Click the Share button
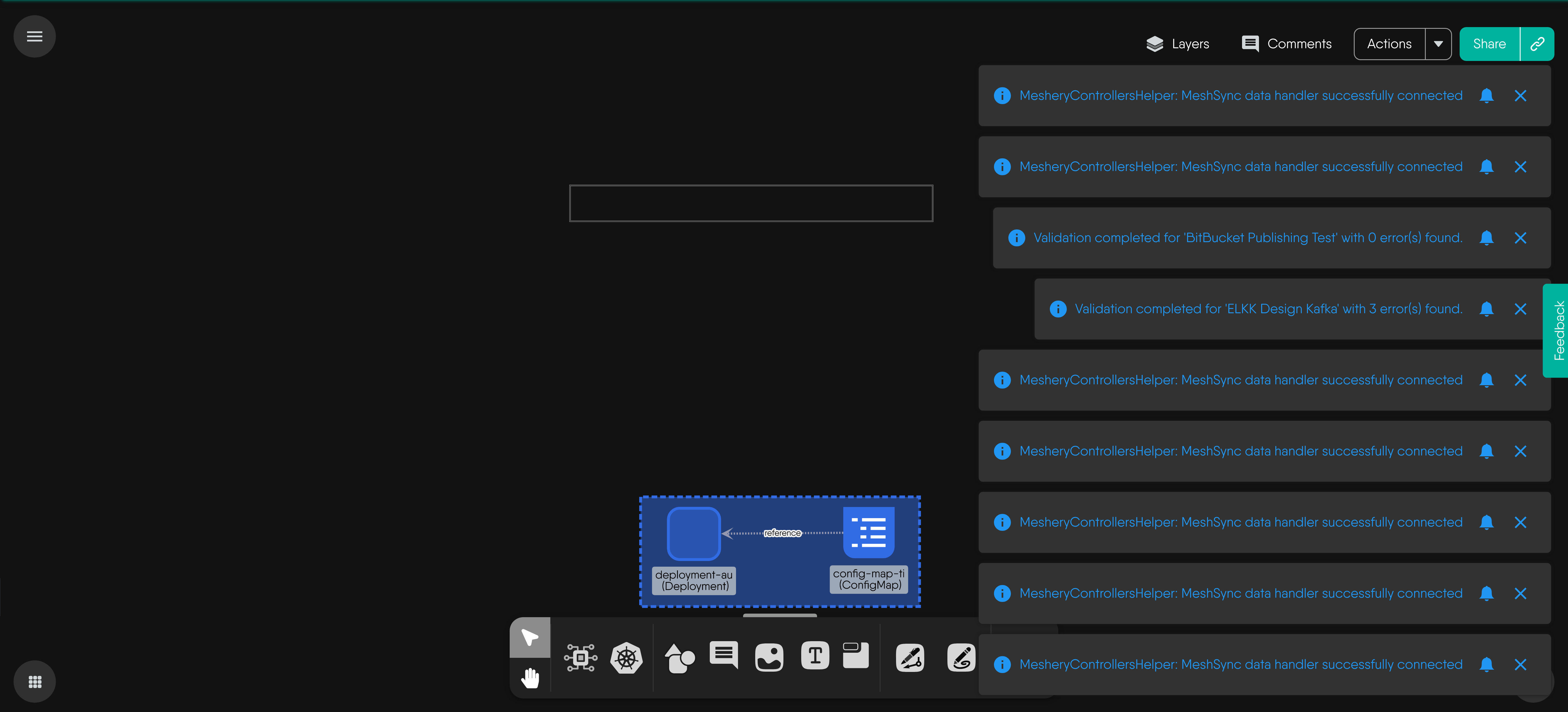 [1489, 44]
